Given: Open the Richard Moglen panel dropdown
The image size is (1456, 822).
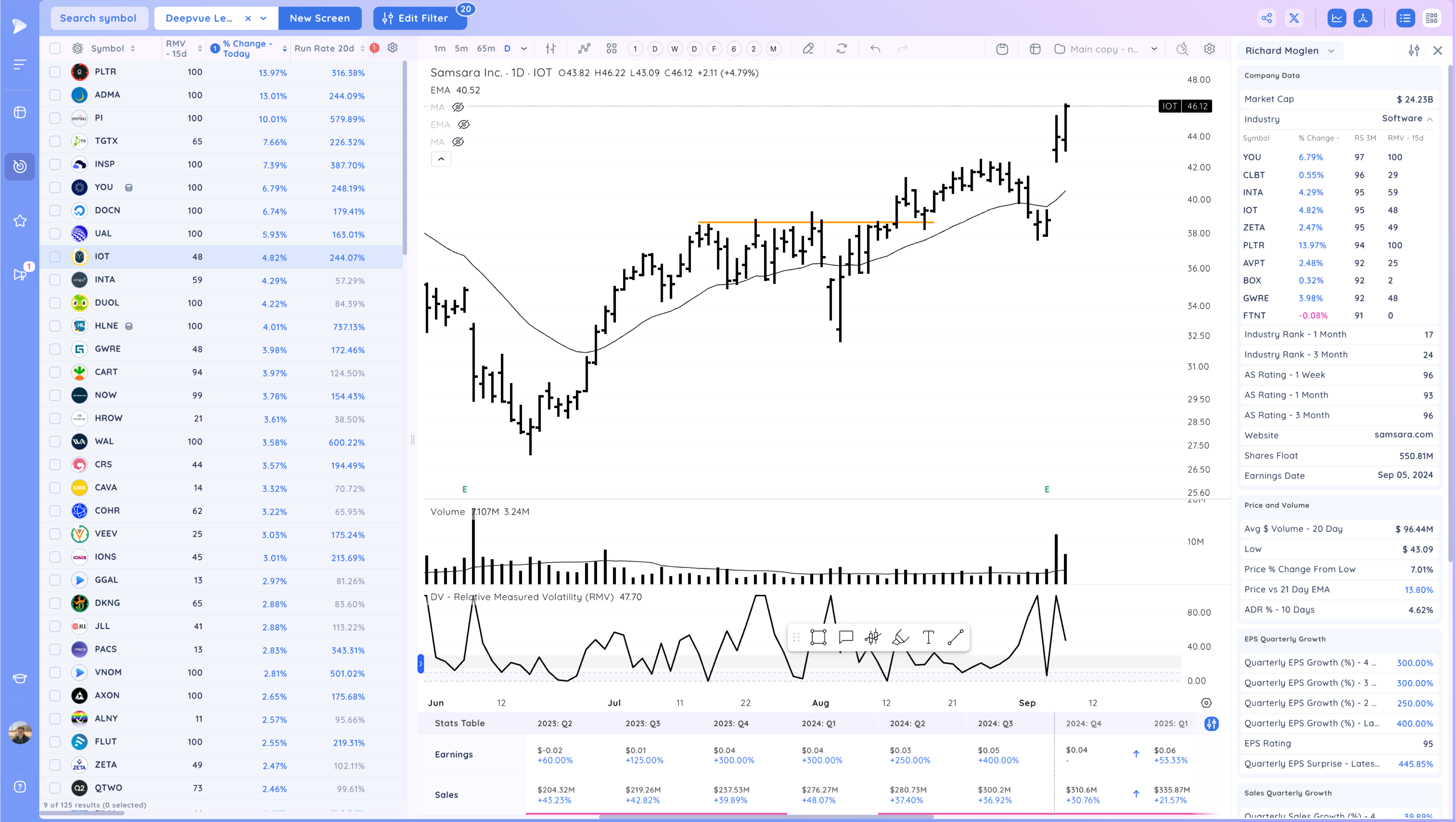Looking at the screenshot, I should pos(1289,50).
